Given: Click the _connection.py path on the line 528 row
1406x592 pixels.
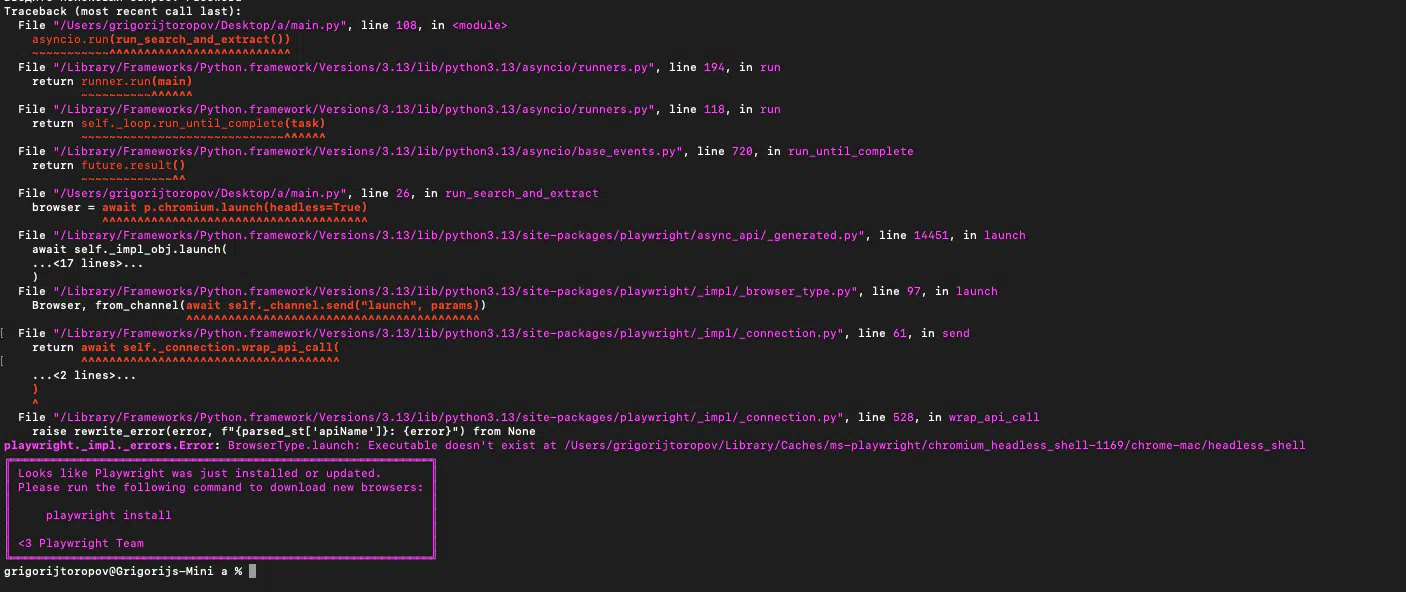Looking at the screenshot, I should (x=448, y=417).
